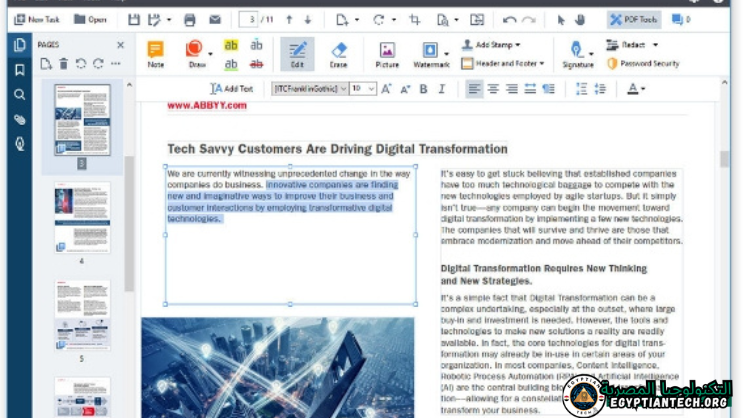Toggle the PDF Tools panel button
The height and width of the screenshot is (418, 743).
pos(634,19)
